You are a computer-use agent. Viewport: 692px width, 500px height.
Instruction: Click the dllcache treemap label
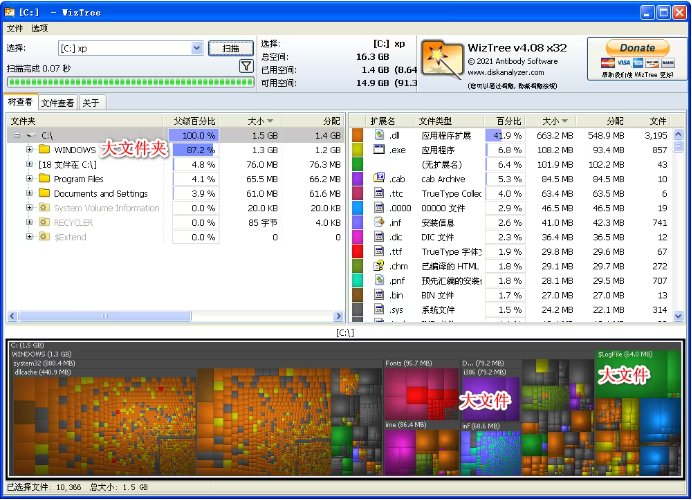[43, 372]
